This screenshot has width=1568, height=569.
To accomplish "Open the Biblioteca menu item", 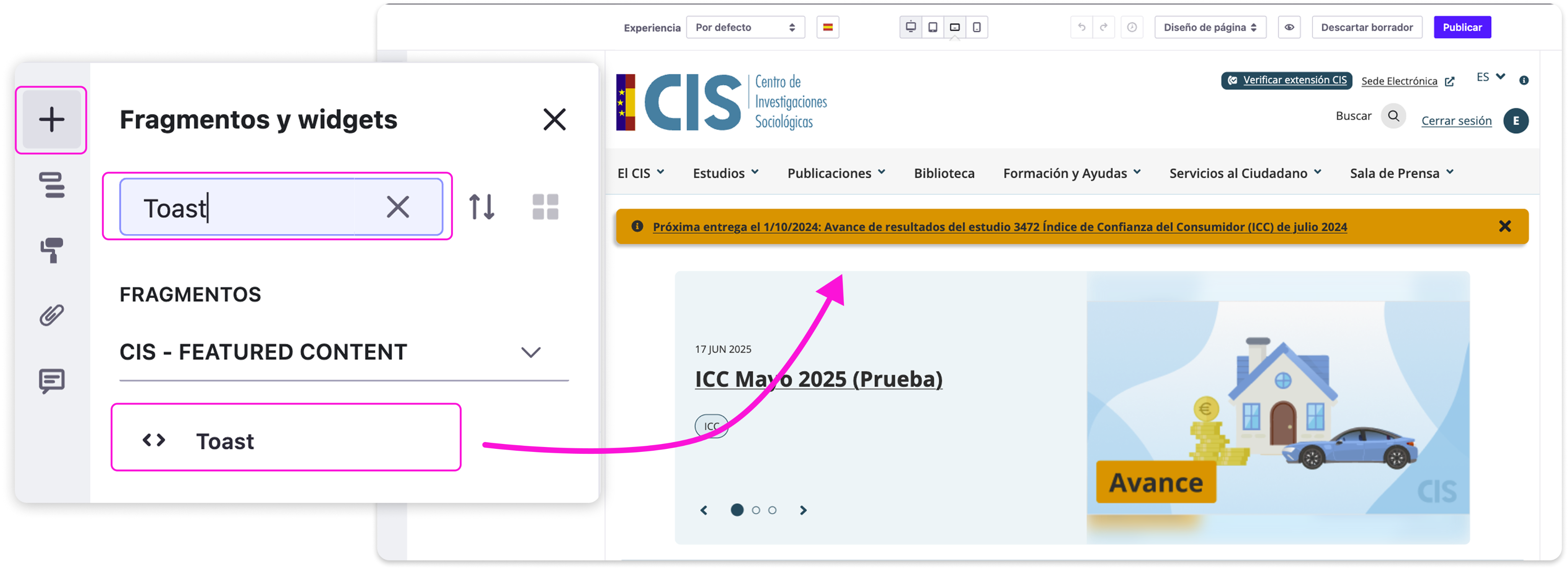I will (944, 173).
